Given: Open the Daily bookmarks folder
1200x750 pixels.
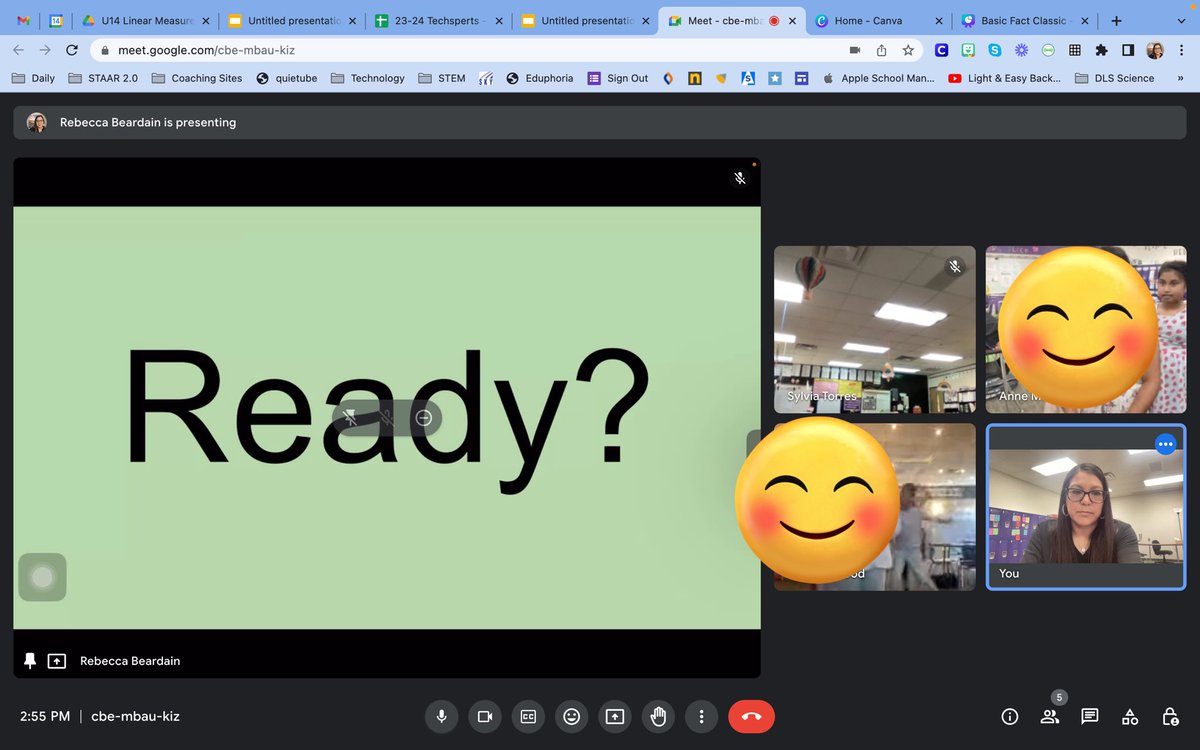Looking at the screenshot, I should point(33,78).
